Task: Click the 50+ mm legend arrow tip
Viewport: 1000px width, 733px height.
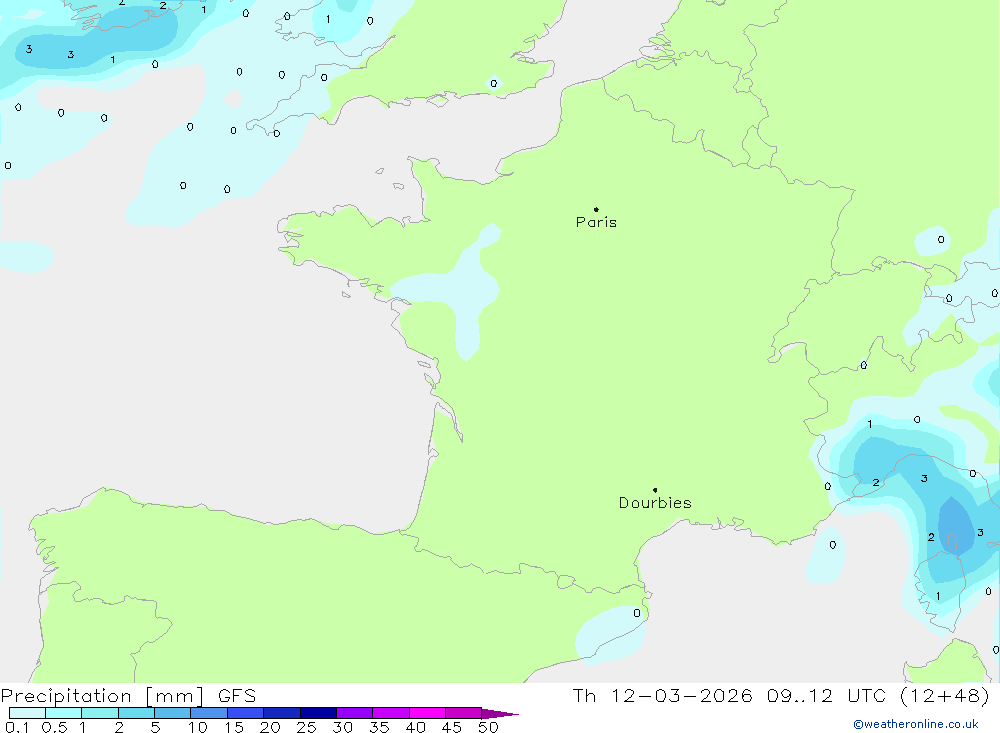Action: point(501,714)
